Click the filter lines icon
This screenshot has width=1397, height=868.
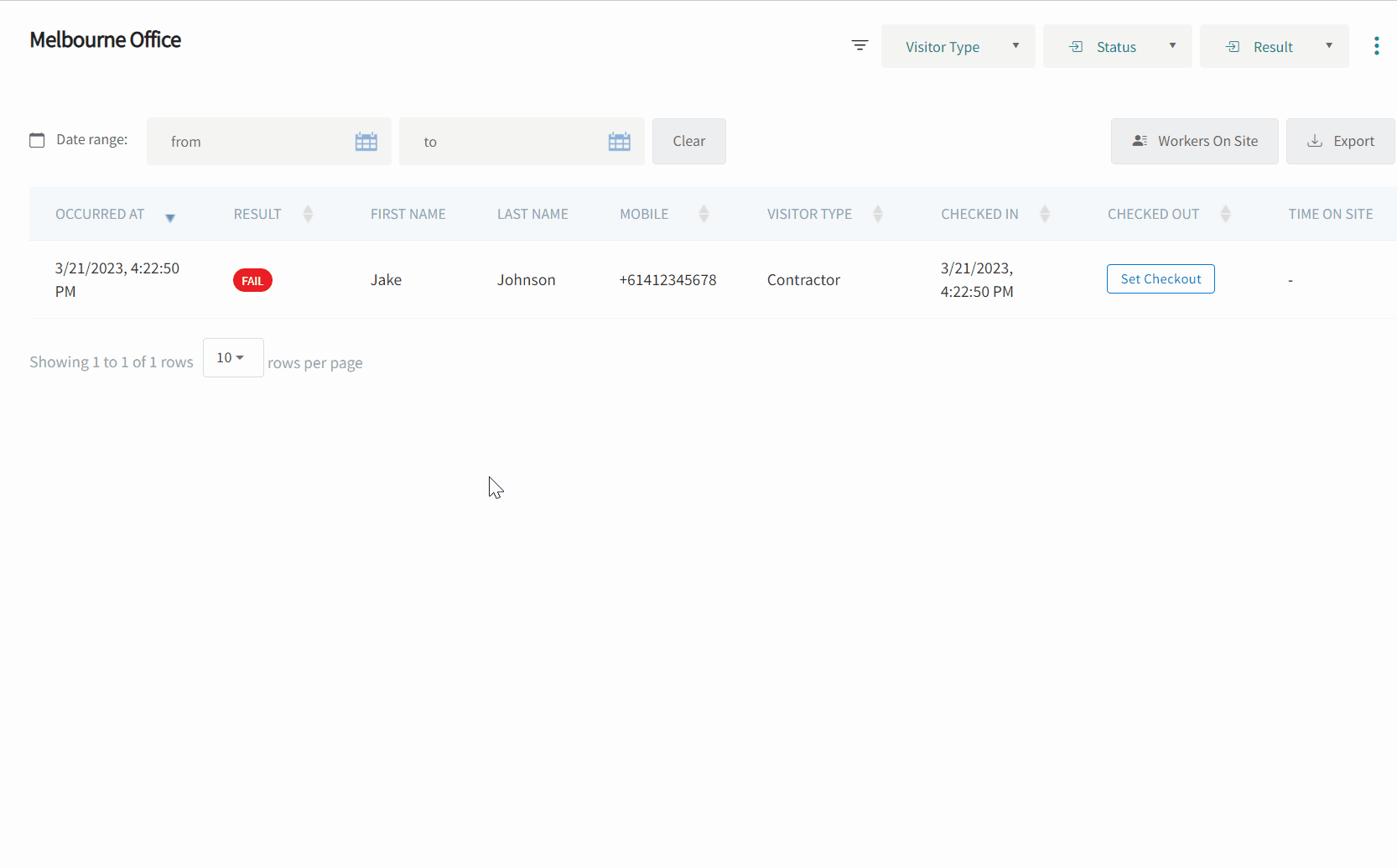[x=859, y=45]
